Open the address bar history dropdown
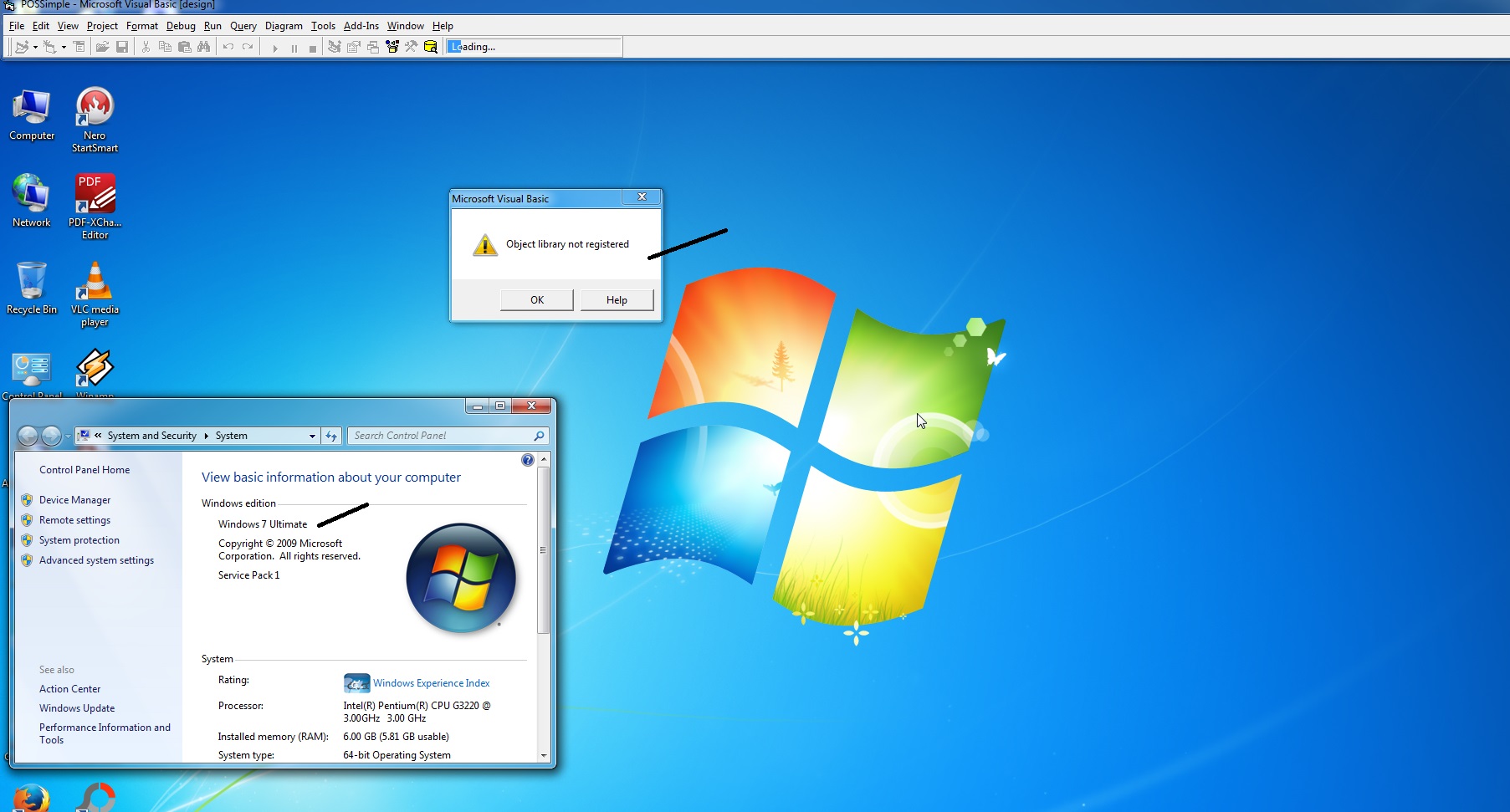Screen dimensions: 1510x812 tap(312, 436)
